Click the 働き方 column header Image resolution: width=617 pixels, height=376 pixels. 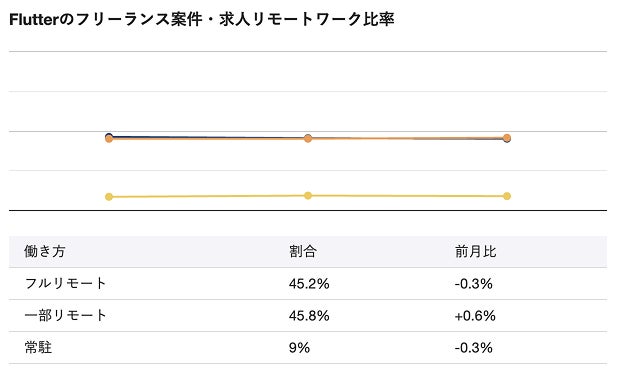click(44, 251)
